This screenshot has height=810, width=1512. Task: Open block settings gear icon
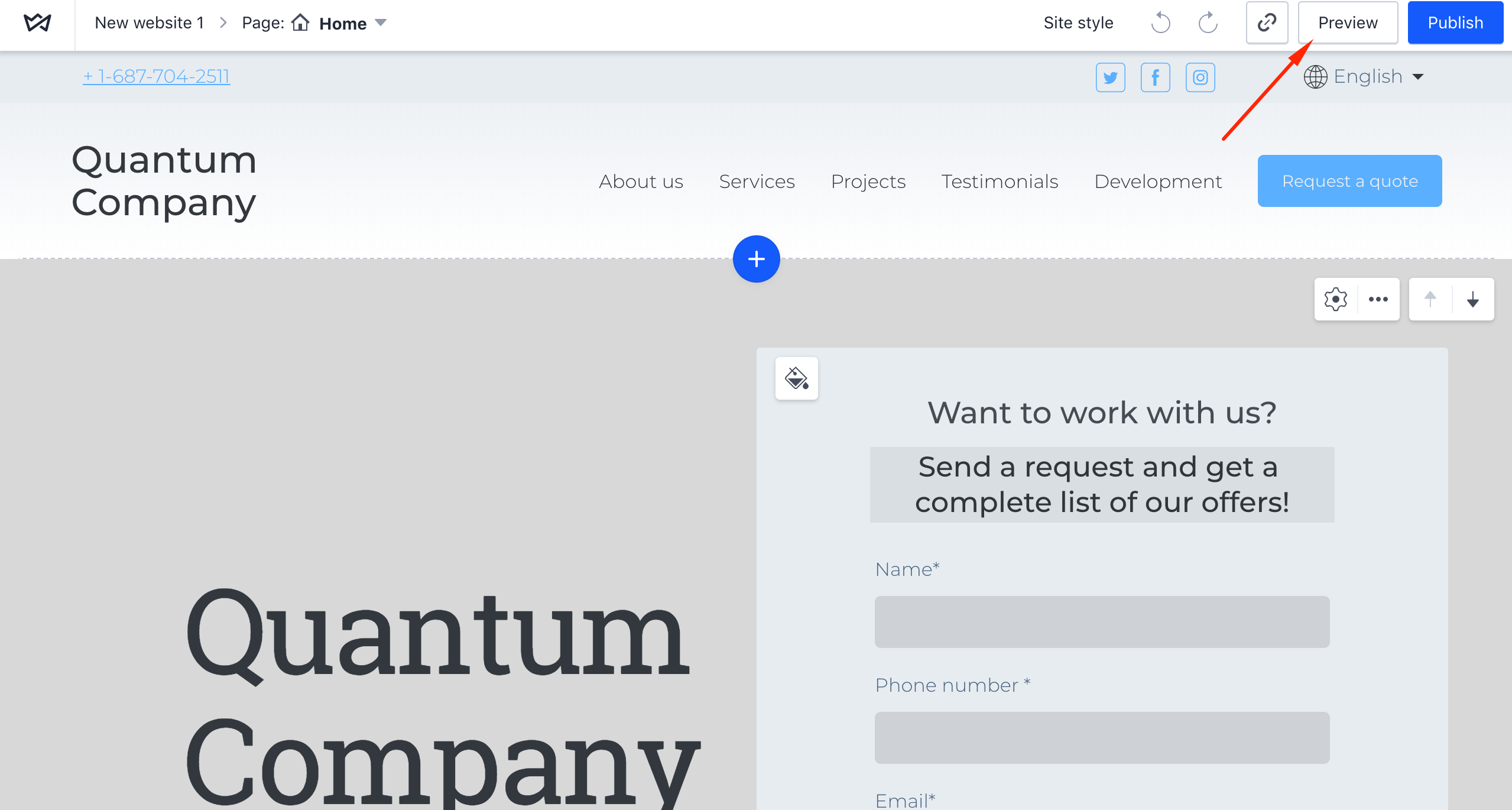[1335, 299]
